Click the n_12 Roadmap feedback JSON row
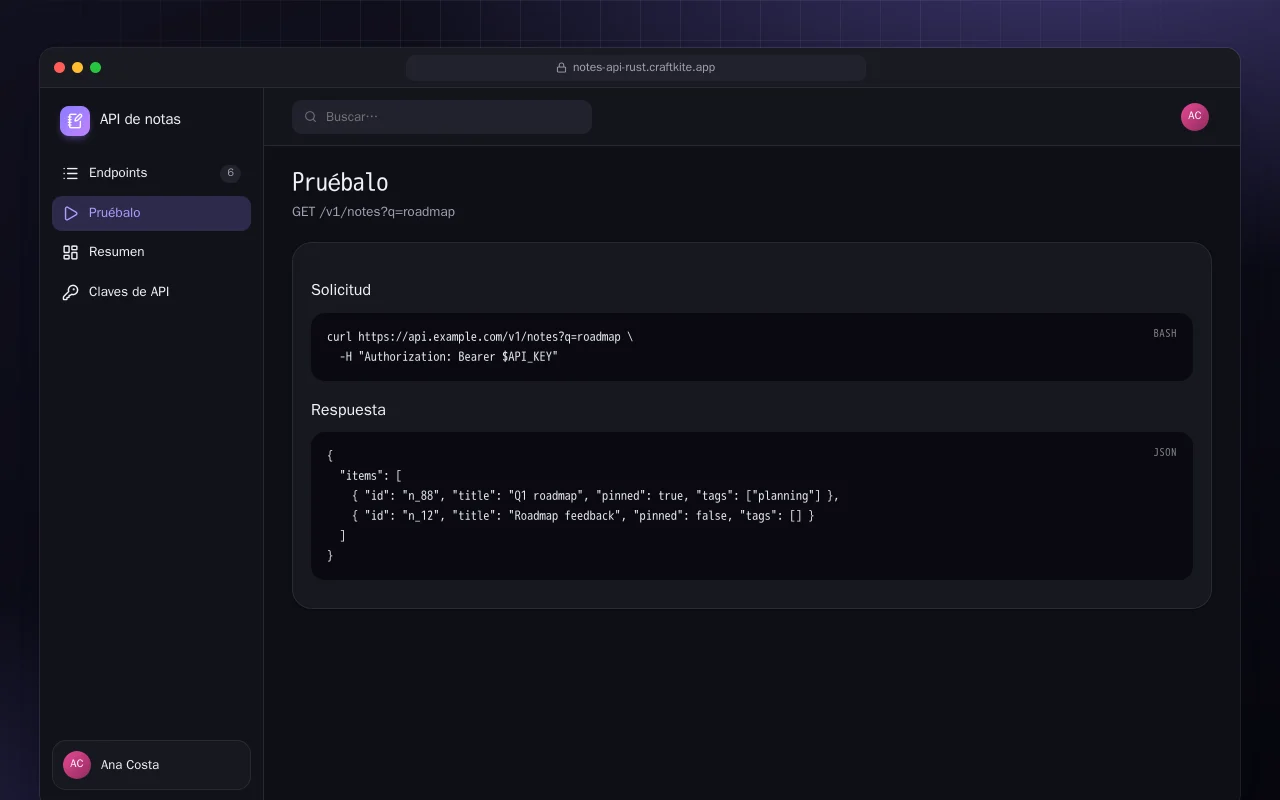The image size is (1280, 800). [x=583, y=516]
